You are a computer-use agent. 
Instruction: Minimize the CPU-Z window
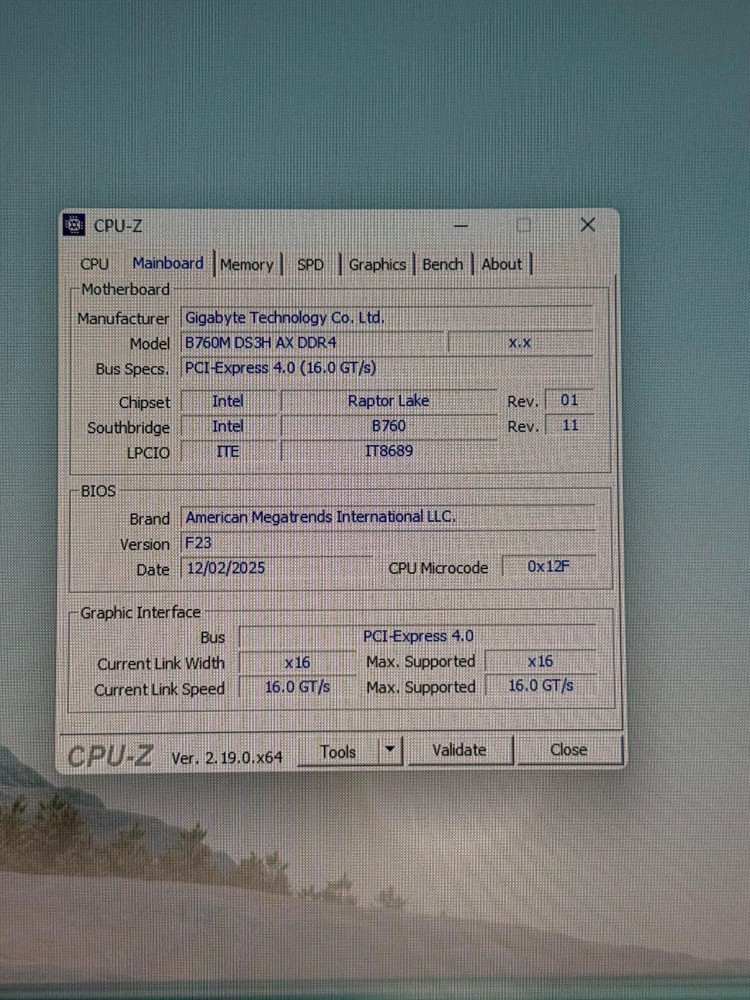[x=461, y=226]
